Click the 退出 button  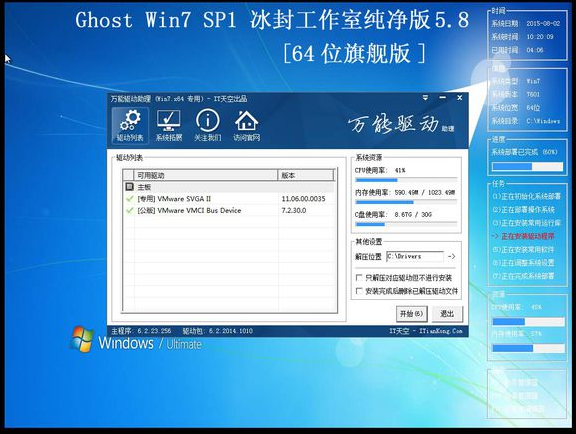point(447,314)
